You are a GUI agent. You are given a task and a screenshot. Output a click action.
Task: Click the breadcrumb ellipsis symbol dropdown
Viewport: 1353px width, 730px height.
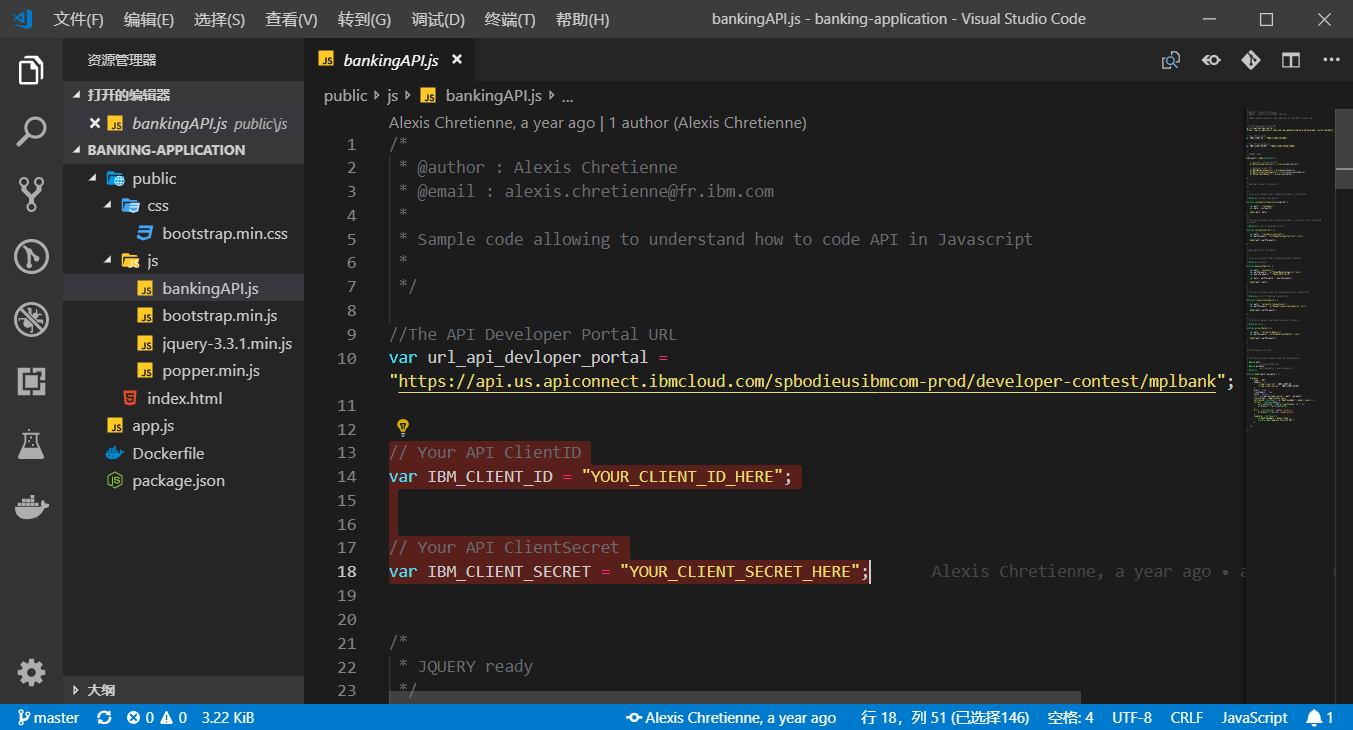(567, 96)
